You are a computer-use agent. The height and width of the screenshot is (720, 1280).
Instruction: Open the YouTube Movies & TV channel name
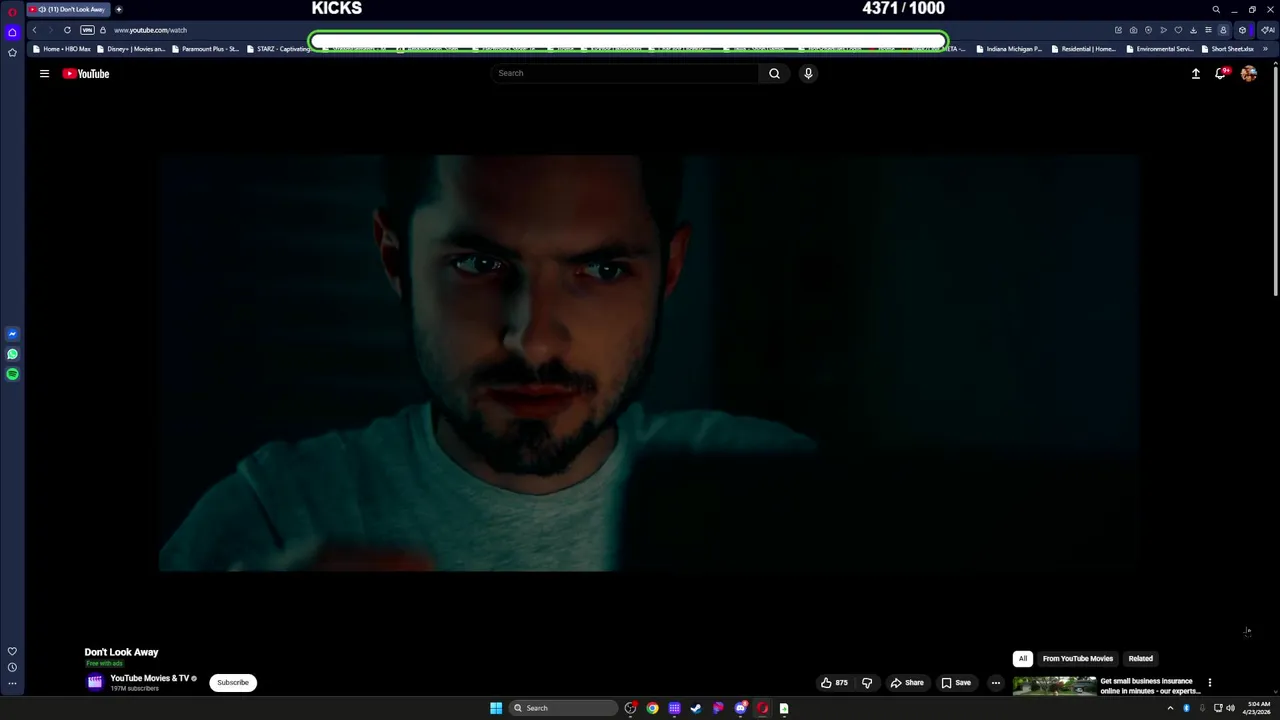[x=150, y=678]
